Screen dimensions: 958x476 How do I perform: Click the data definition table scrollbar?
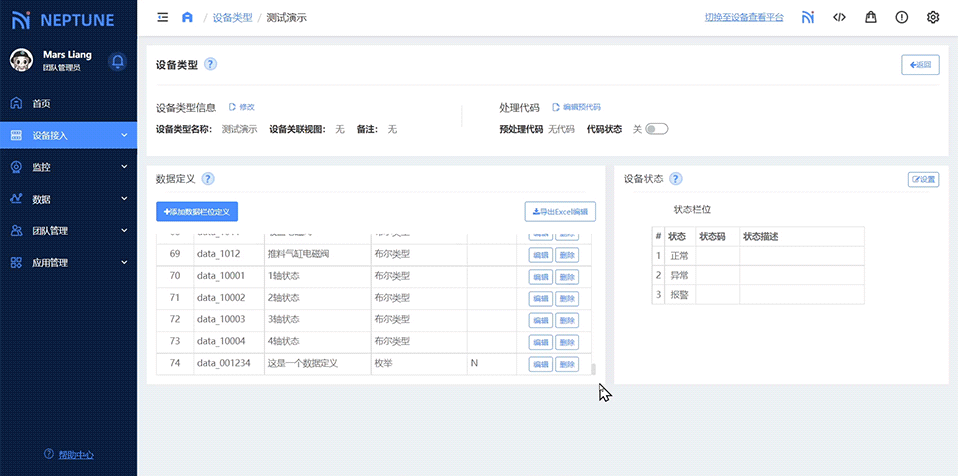[x=593, y=369]
